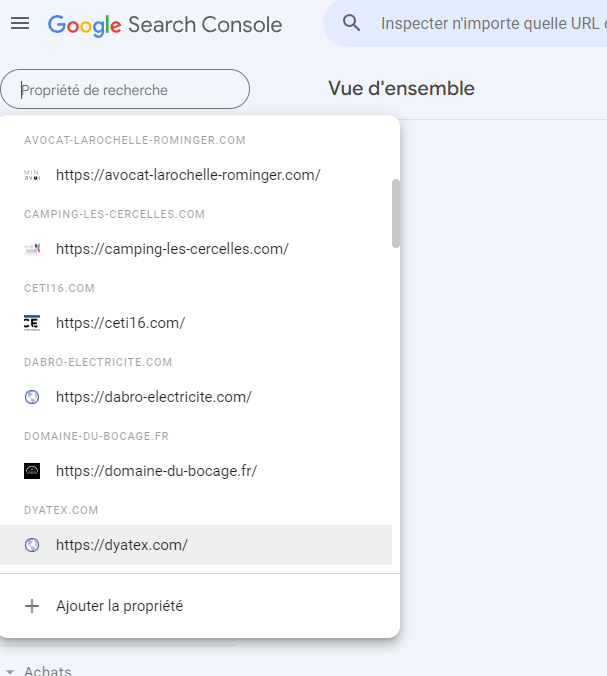This screenshot has width=607, height=676.
Task: Click the URL inspection search magnifier icon
Action: point(351,23)
